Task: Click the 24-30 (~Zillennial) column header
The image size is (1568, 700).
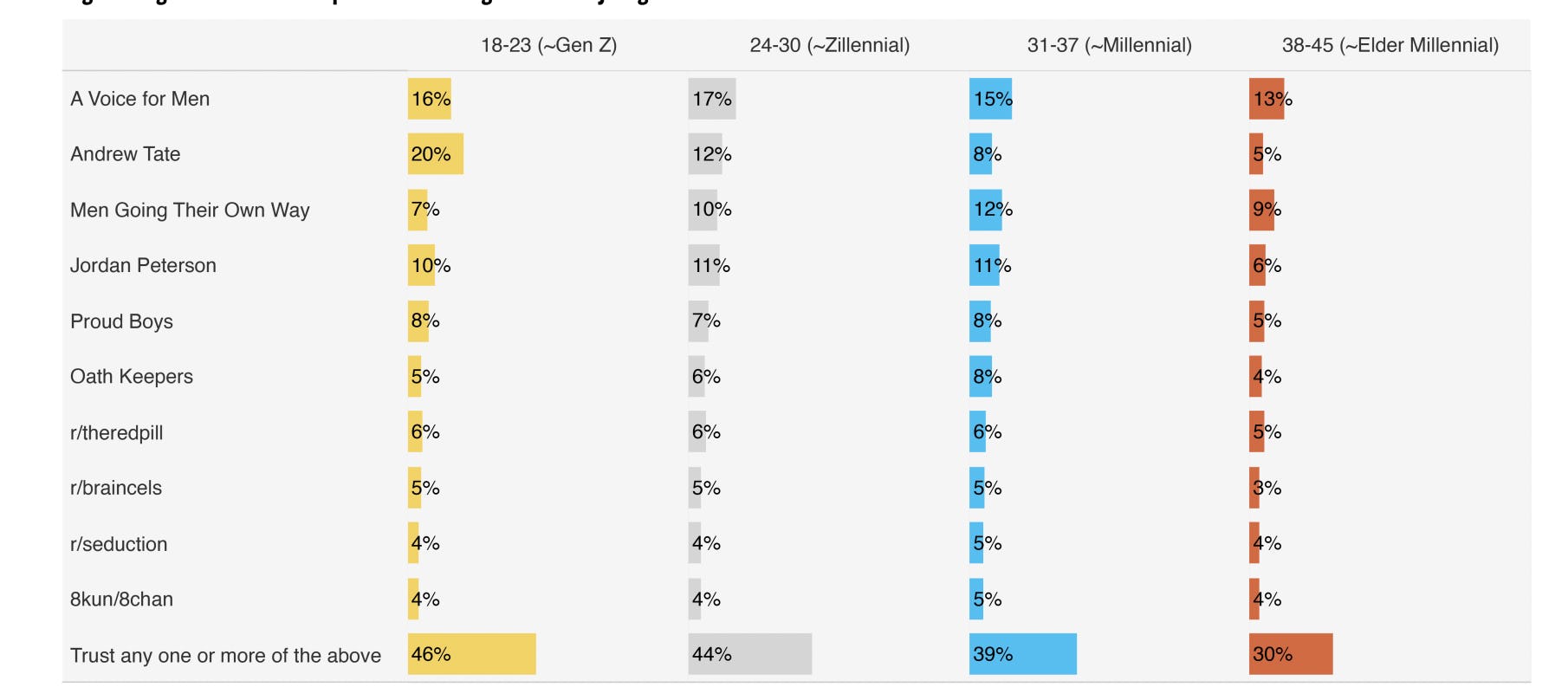Action: (x=829, y=45)
